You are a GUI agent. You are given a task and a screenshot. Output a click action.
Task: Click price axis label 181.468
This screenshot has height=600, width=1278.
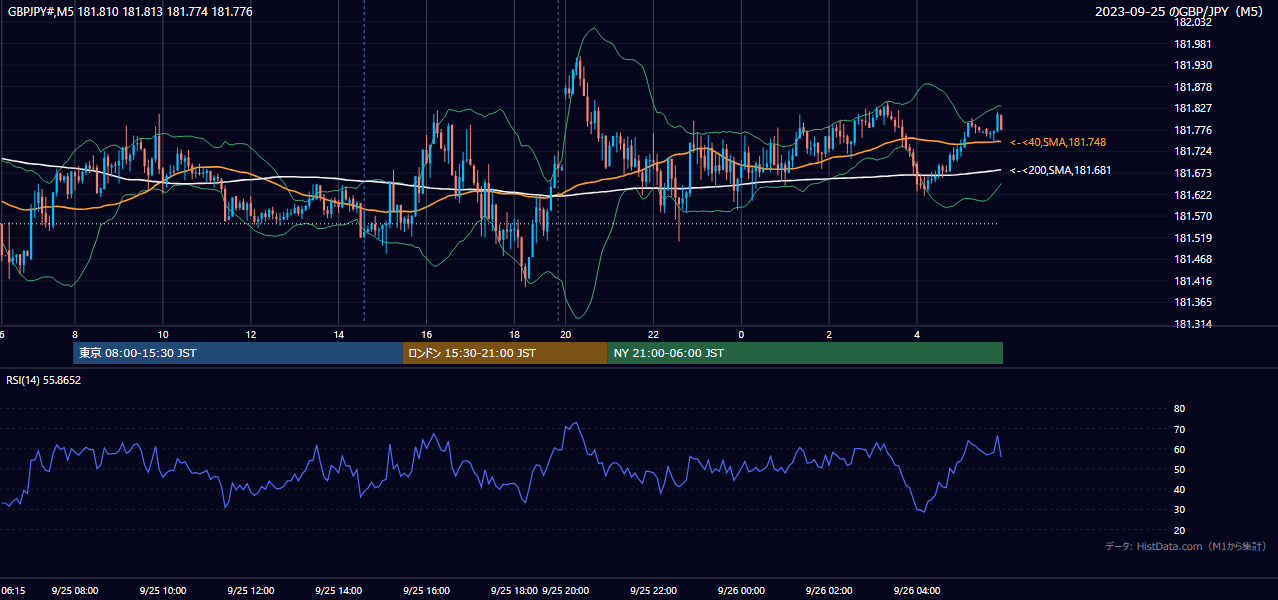coord(1194,259)
